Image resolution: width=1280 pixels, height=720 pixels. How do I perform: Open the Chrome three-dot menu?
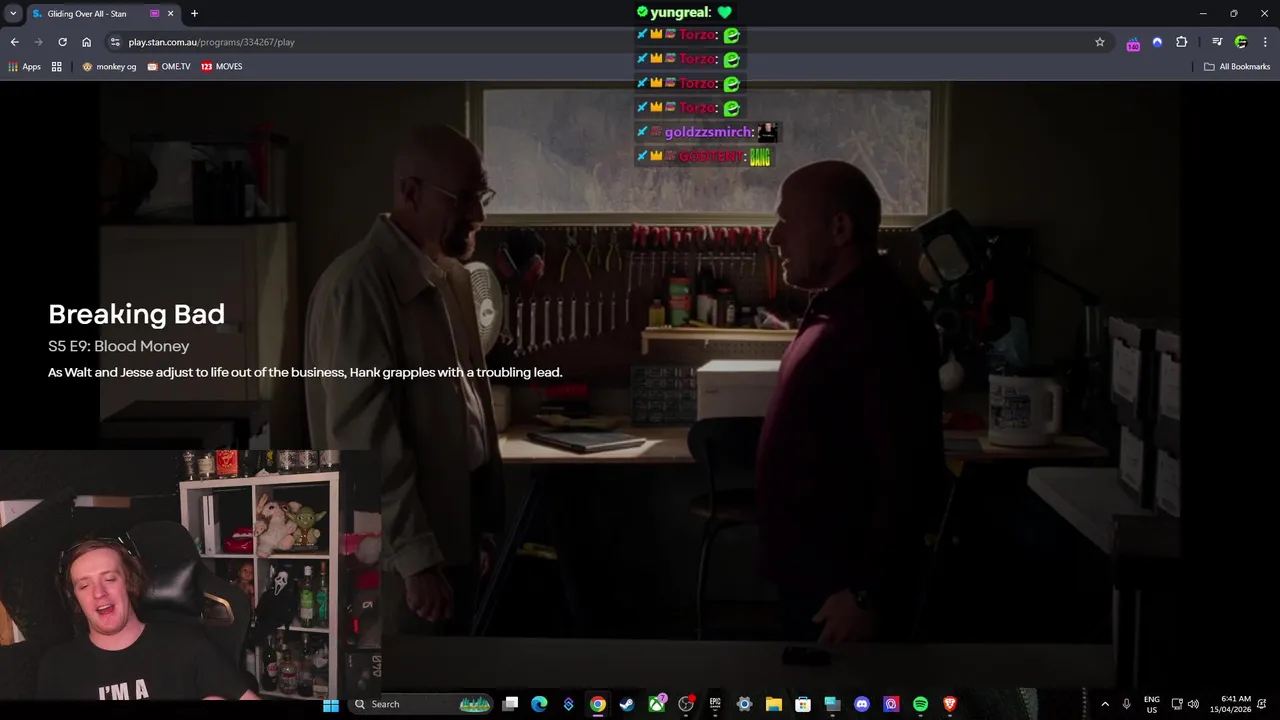(1265, 42)
